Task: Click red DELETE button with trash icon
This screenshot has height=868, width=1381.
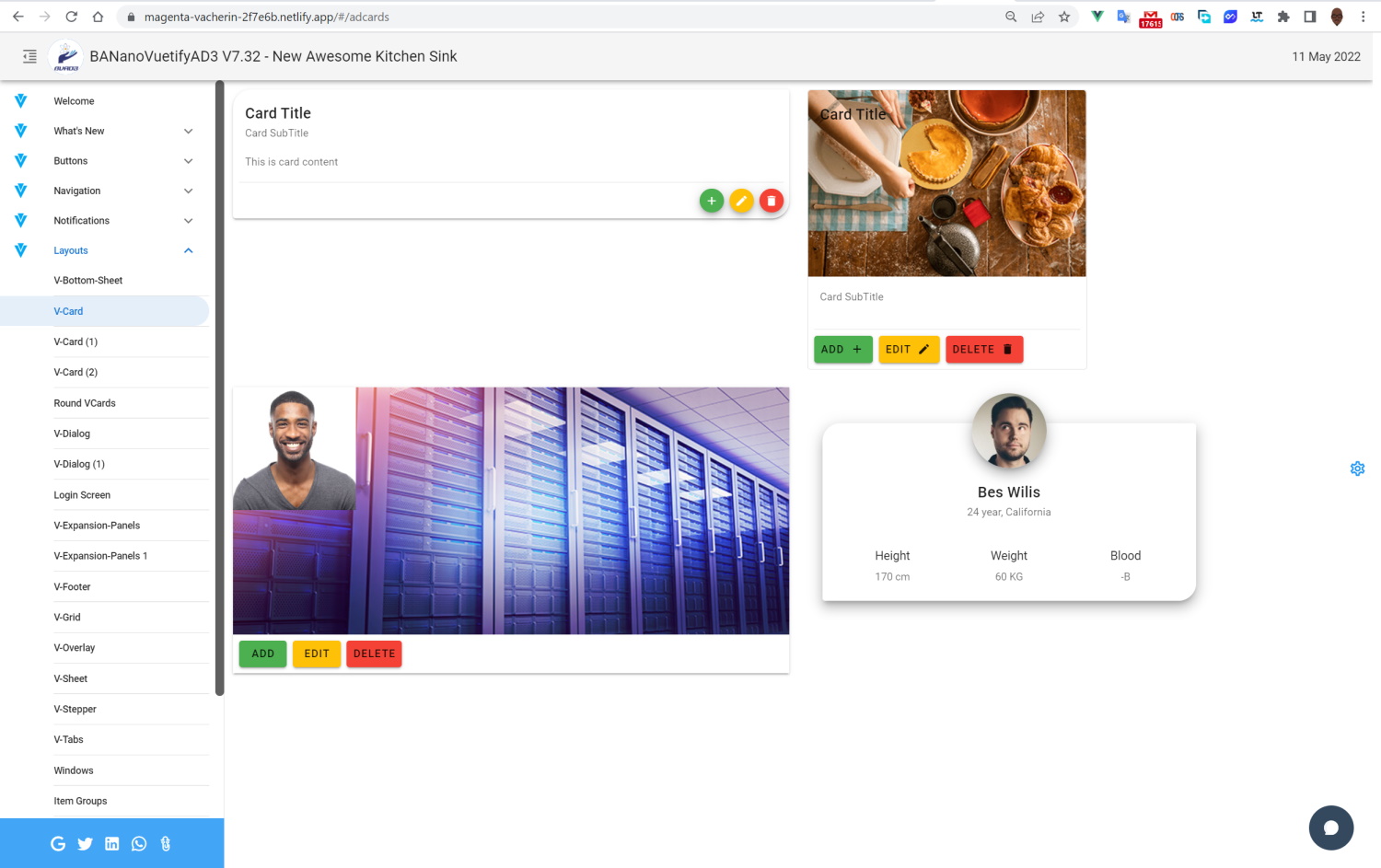Action: 984,350
